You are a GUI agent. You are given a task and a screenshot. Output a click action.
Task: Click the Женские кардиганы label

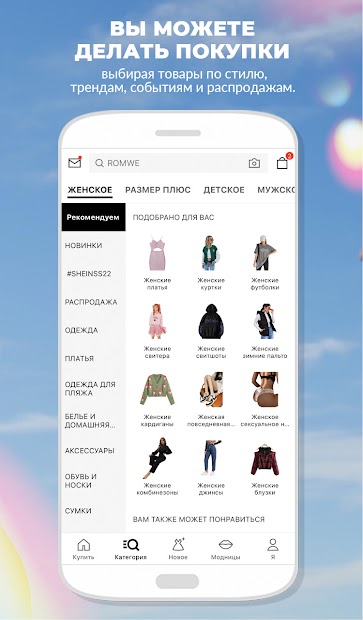[x=157, y=421]
